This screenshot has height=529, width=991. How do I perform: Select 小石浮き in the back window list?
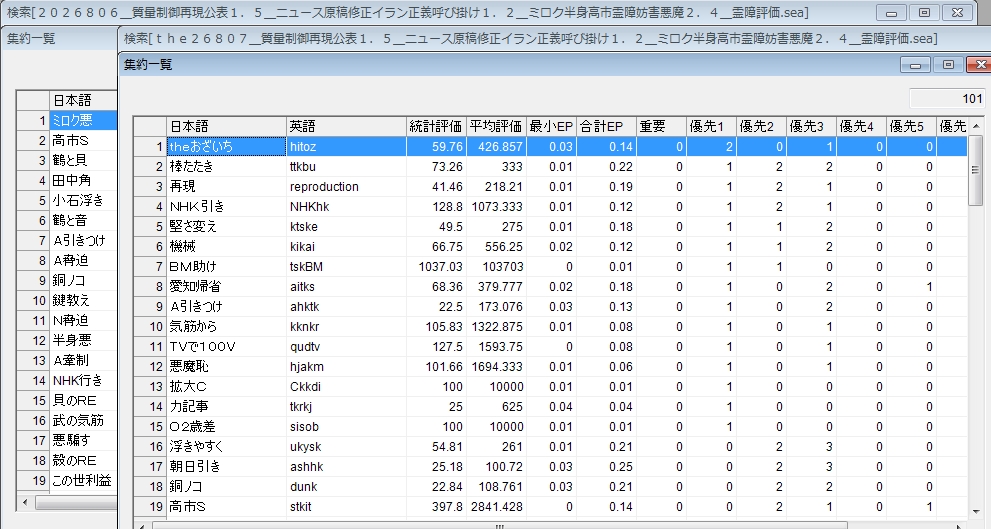click(83, 200)
